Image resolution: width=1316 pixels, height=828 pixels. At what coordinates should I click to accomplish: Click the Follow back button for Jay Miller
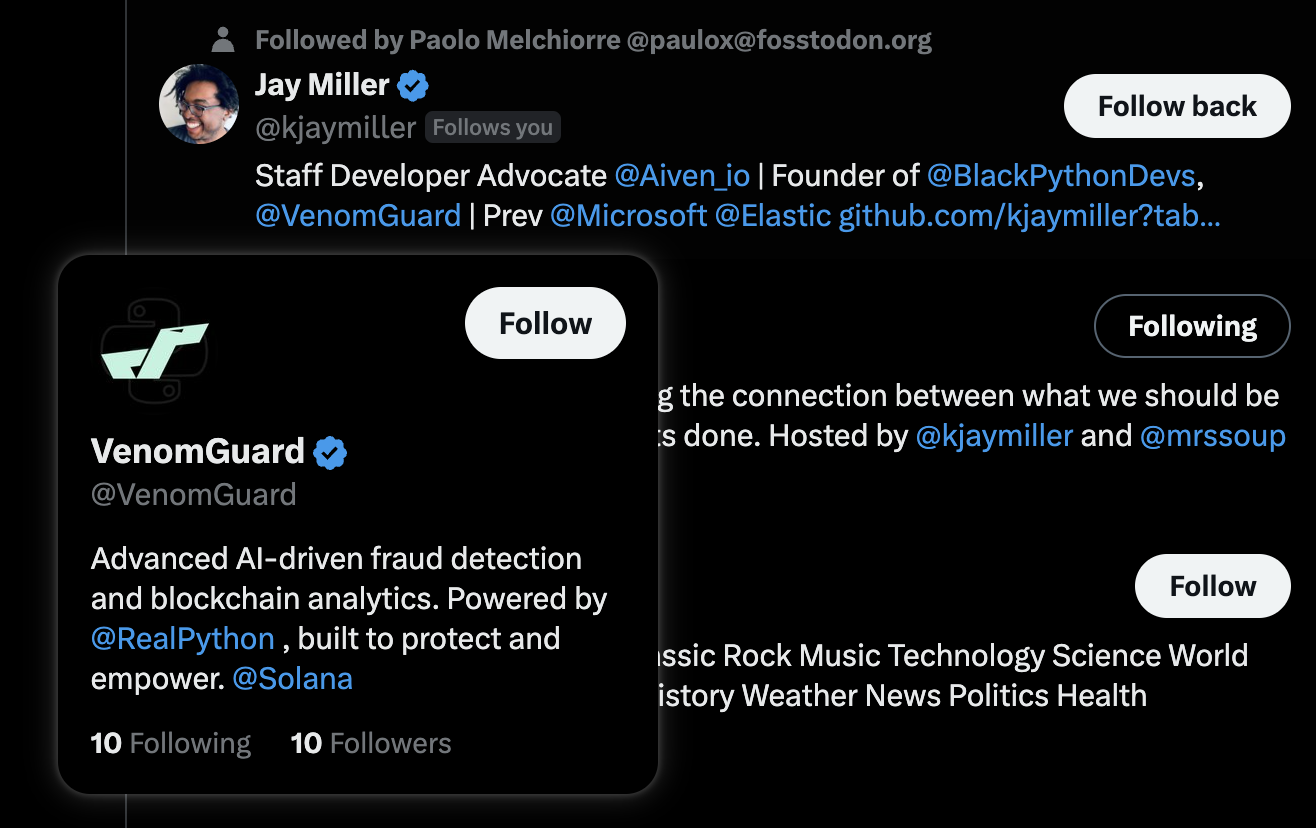1177,106
